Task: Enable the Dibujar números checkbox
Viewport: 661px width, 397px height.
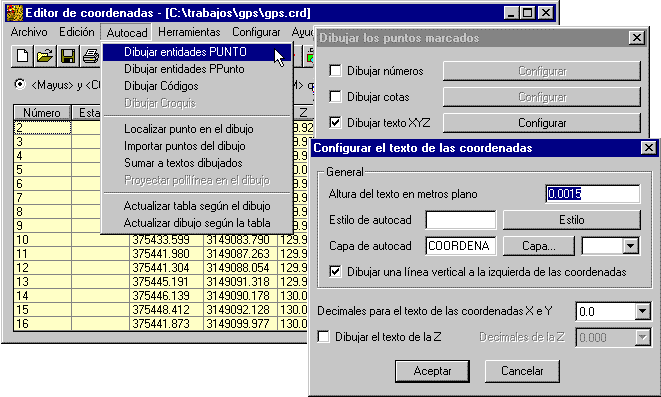Action: click(335, 71)
